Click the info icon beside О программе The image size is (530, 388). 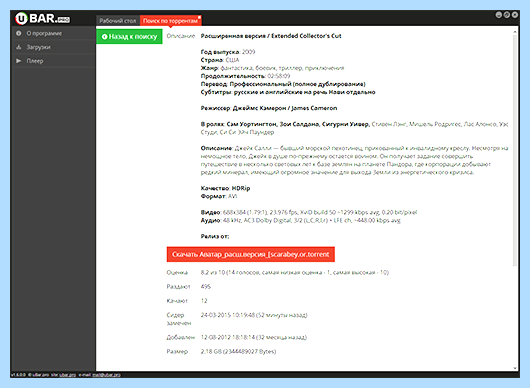click(19, 33)
